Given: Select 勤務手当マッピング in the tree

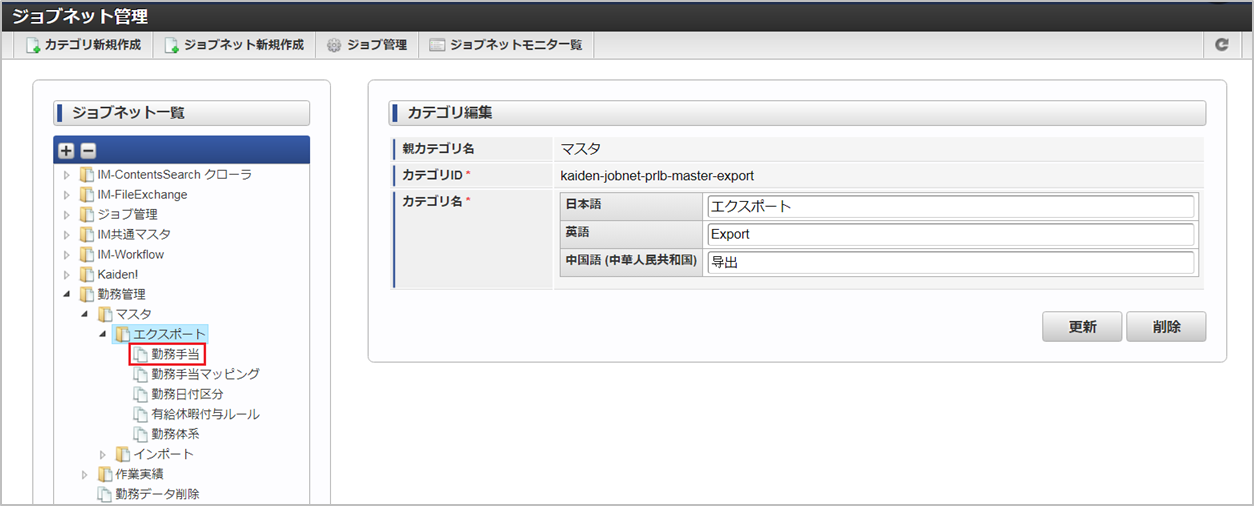Looking at the screenshot, I should coord(205,374).
